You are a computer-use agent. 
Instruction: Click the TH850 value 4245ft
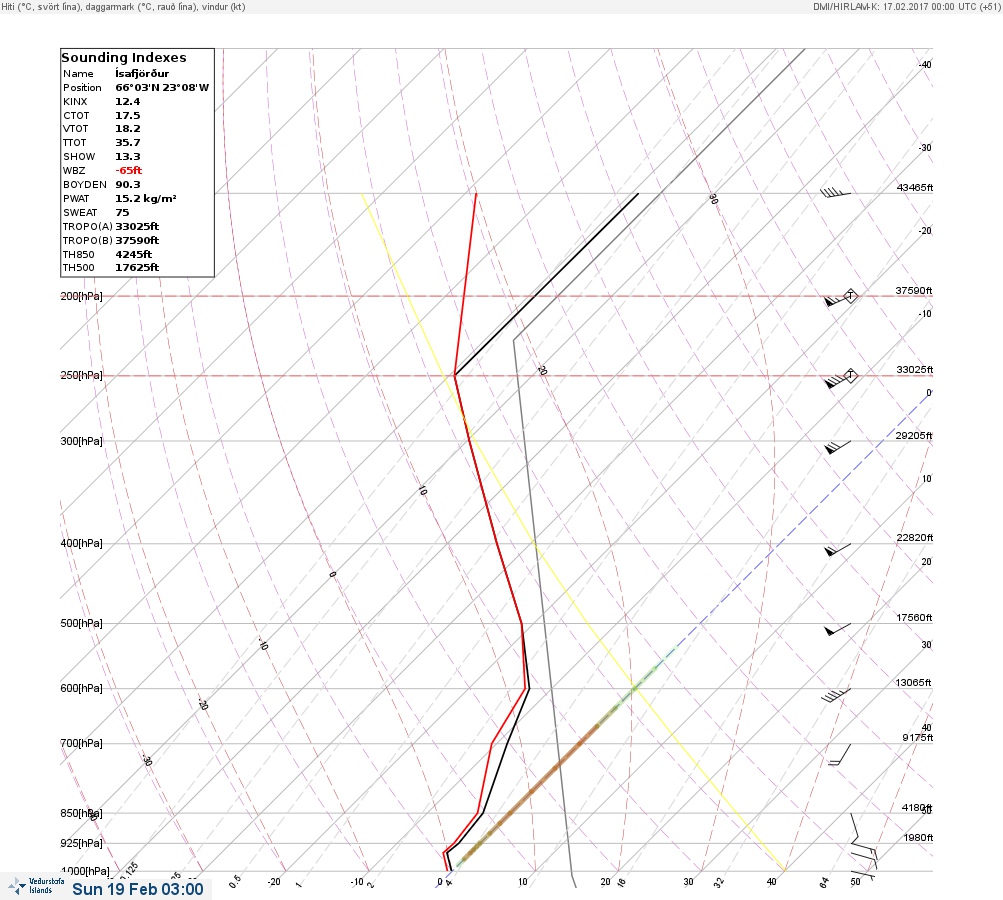click(x=134, y=255)
